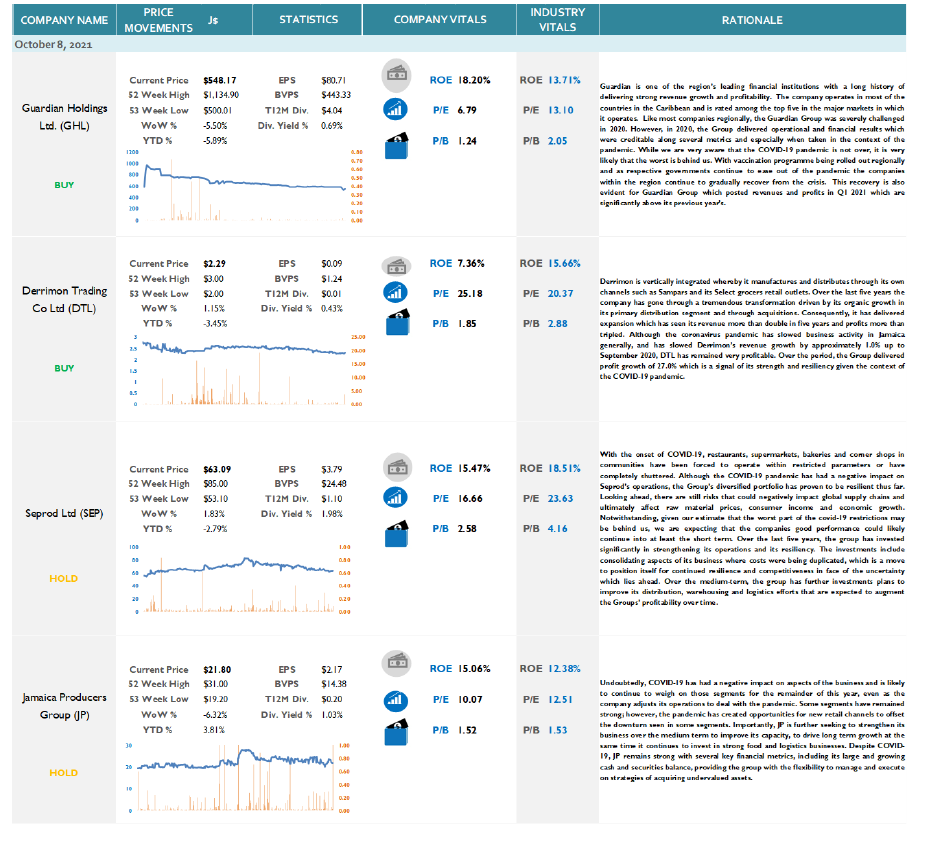Viewport: 932px width, 846px height.
Task: Click the P/E chart icon for Jamaica Producers
Action: pyautogui.click(x=396, y=700)
